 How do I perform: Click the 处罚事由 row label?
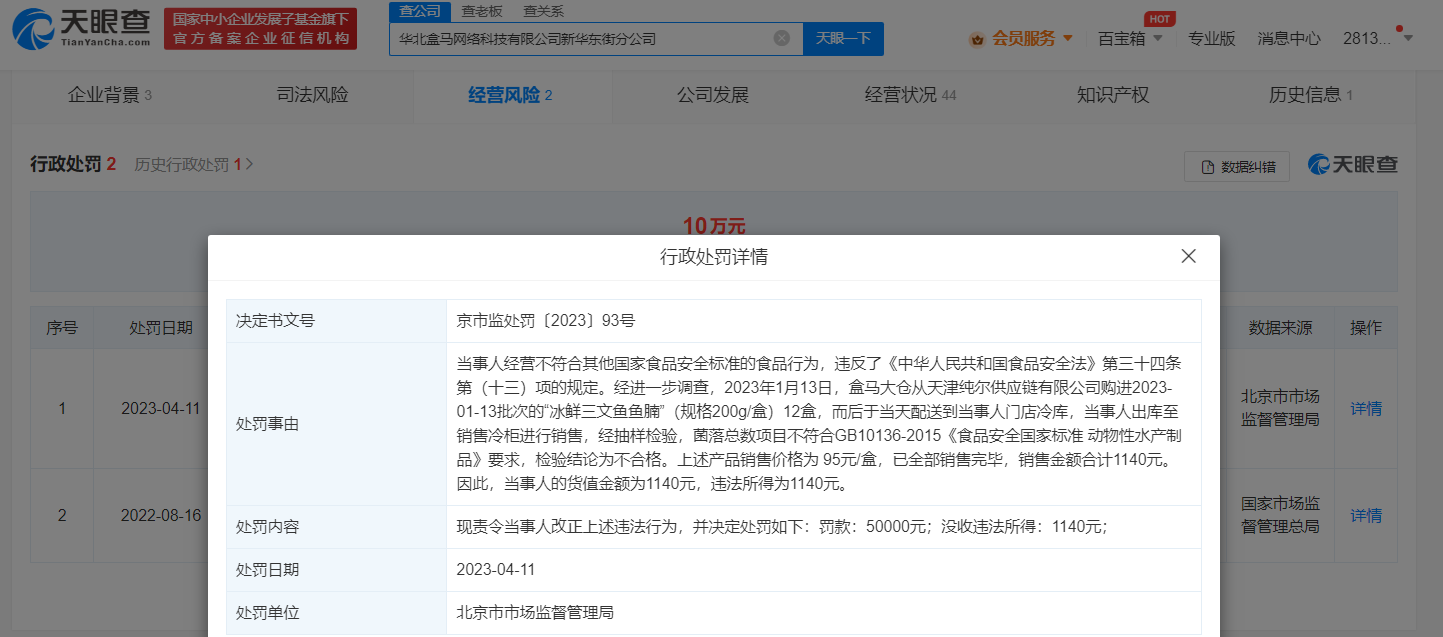[268, 424]
